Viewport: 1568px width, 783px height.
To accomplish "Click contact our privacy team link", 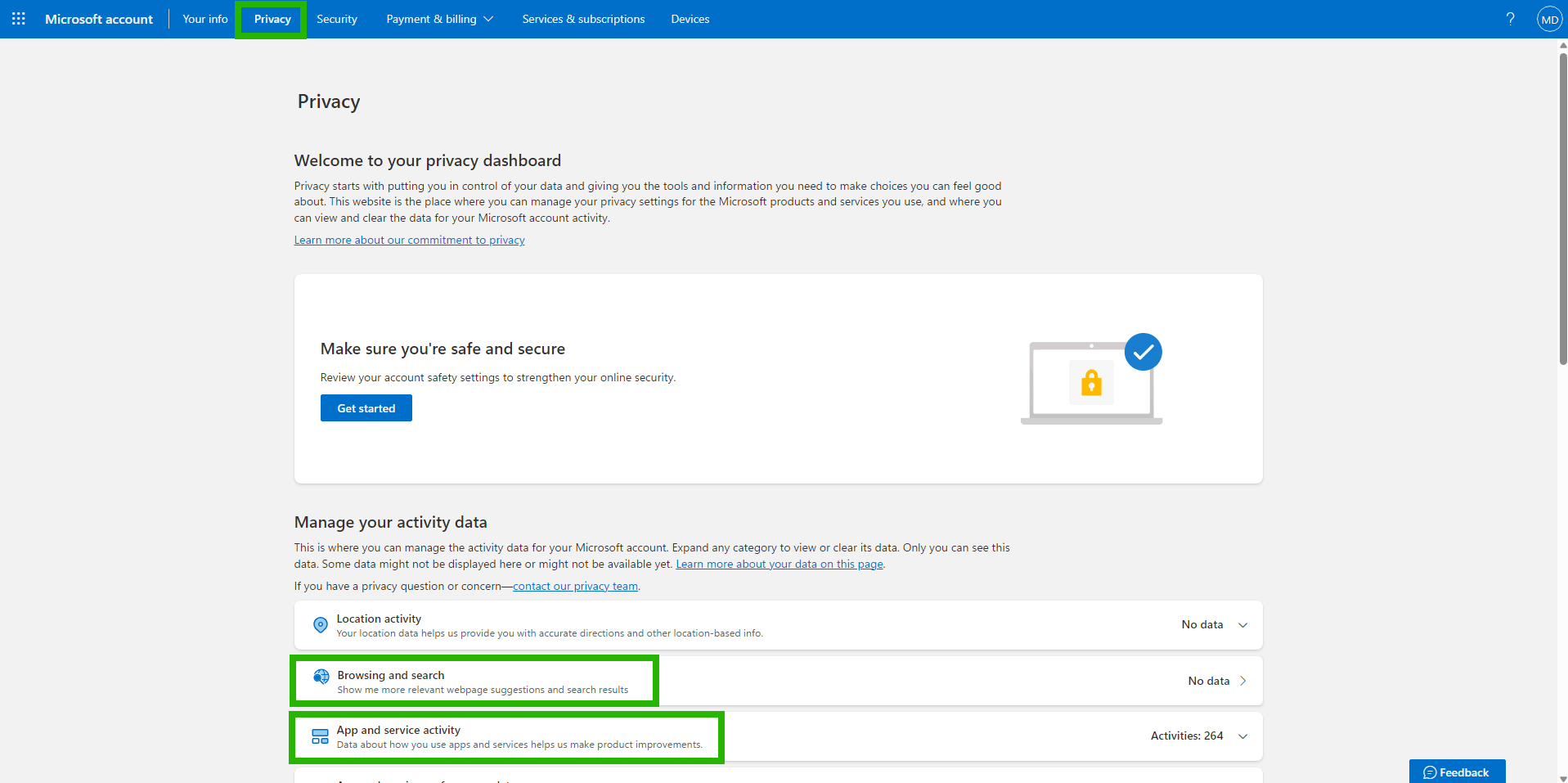I will 575,586.
